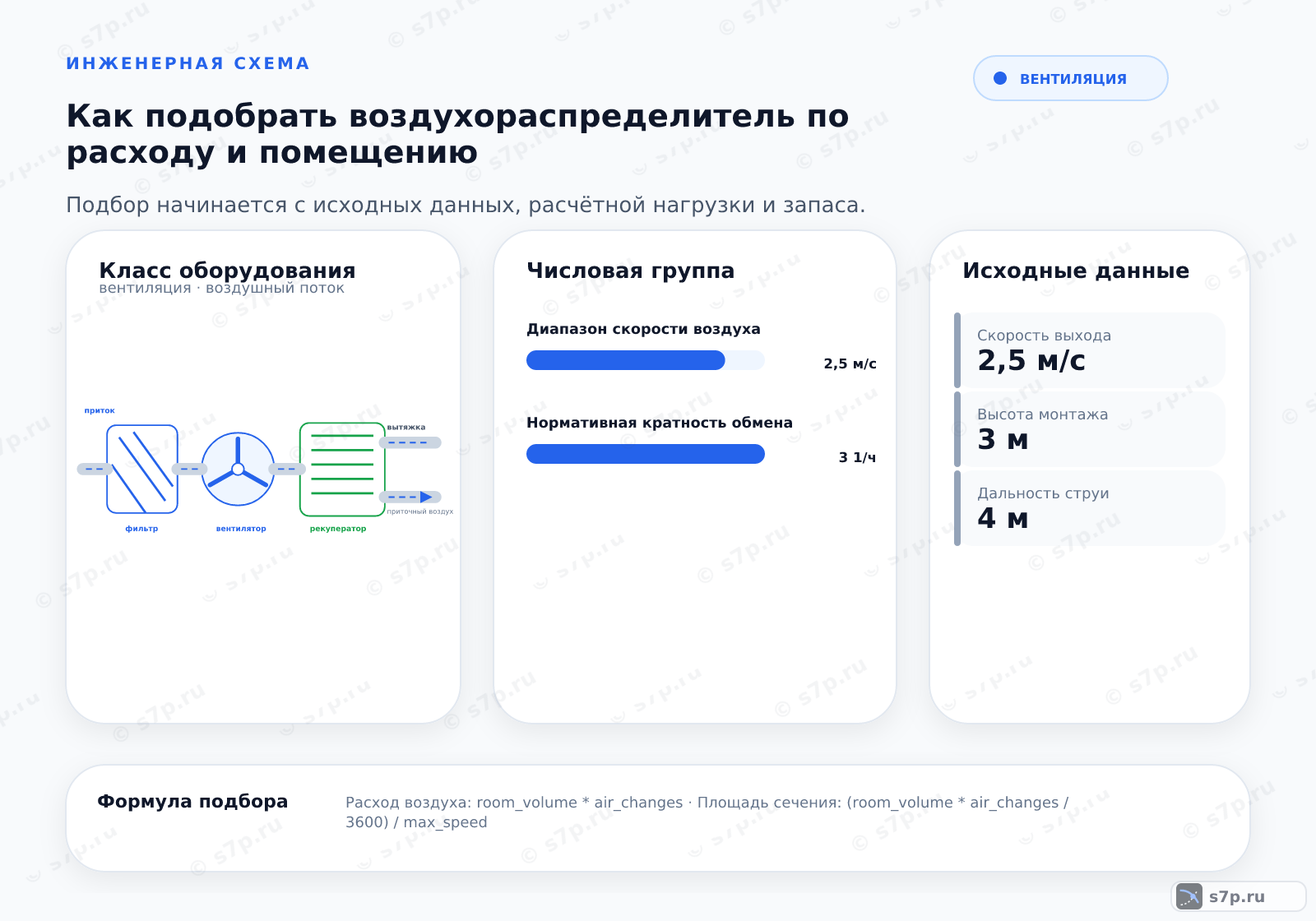
Task: Click the s7p.ru logo icon
Action: 1189,896
